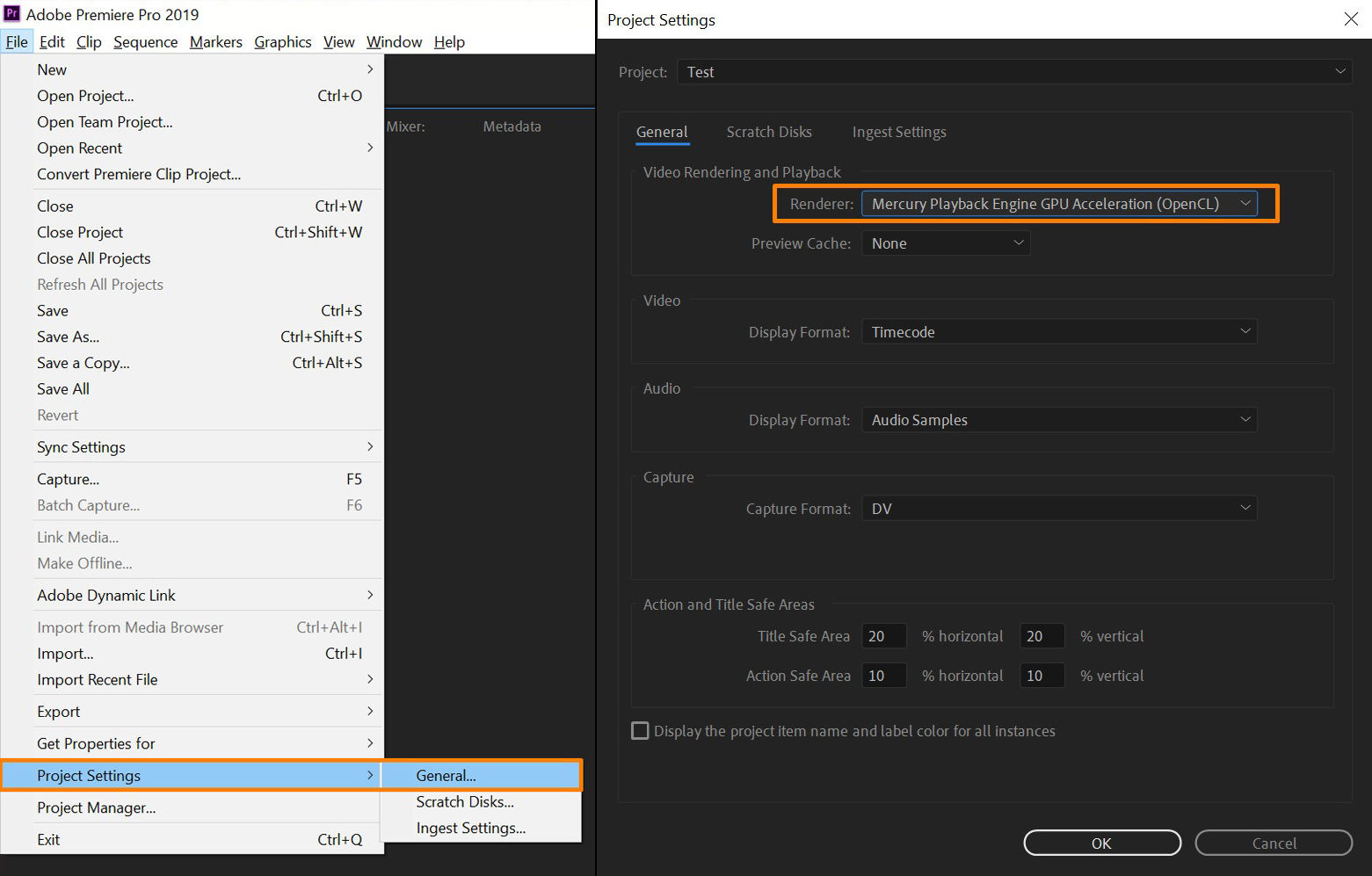Expand the Export submenu
This screenshot has width=1372, height=876.
192,712
